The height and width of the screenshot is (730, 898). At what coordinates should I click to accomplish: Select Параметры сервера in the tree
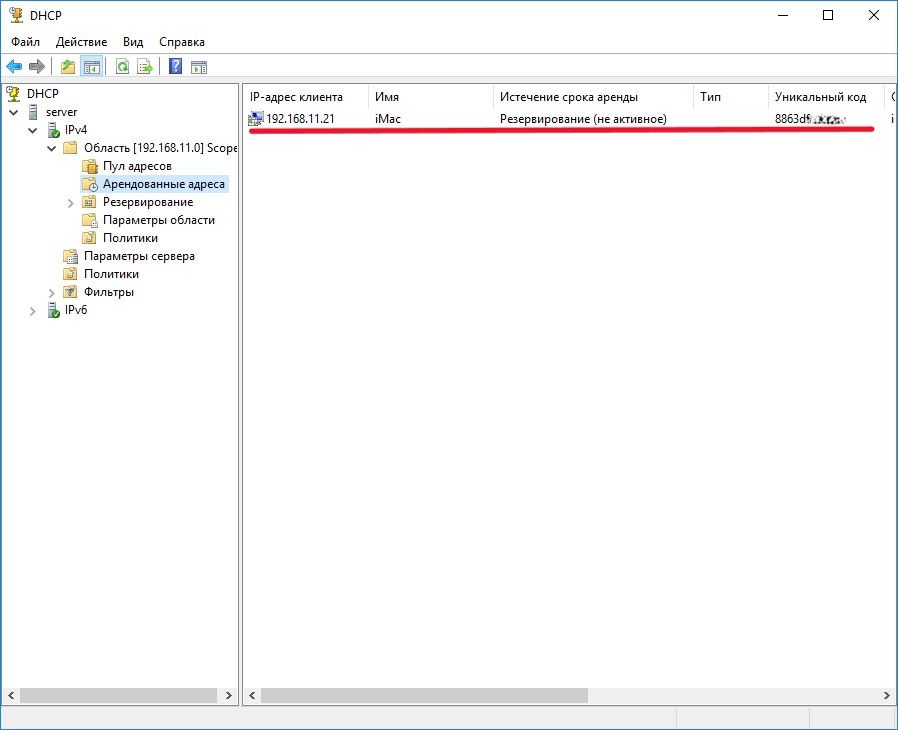[139, 256]
